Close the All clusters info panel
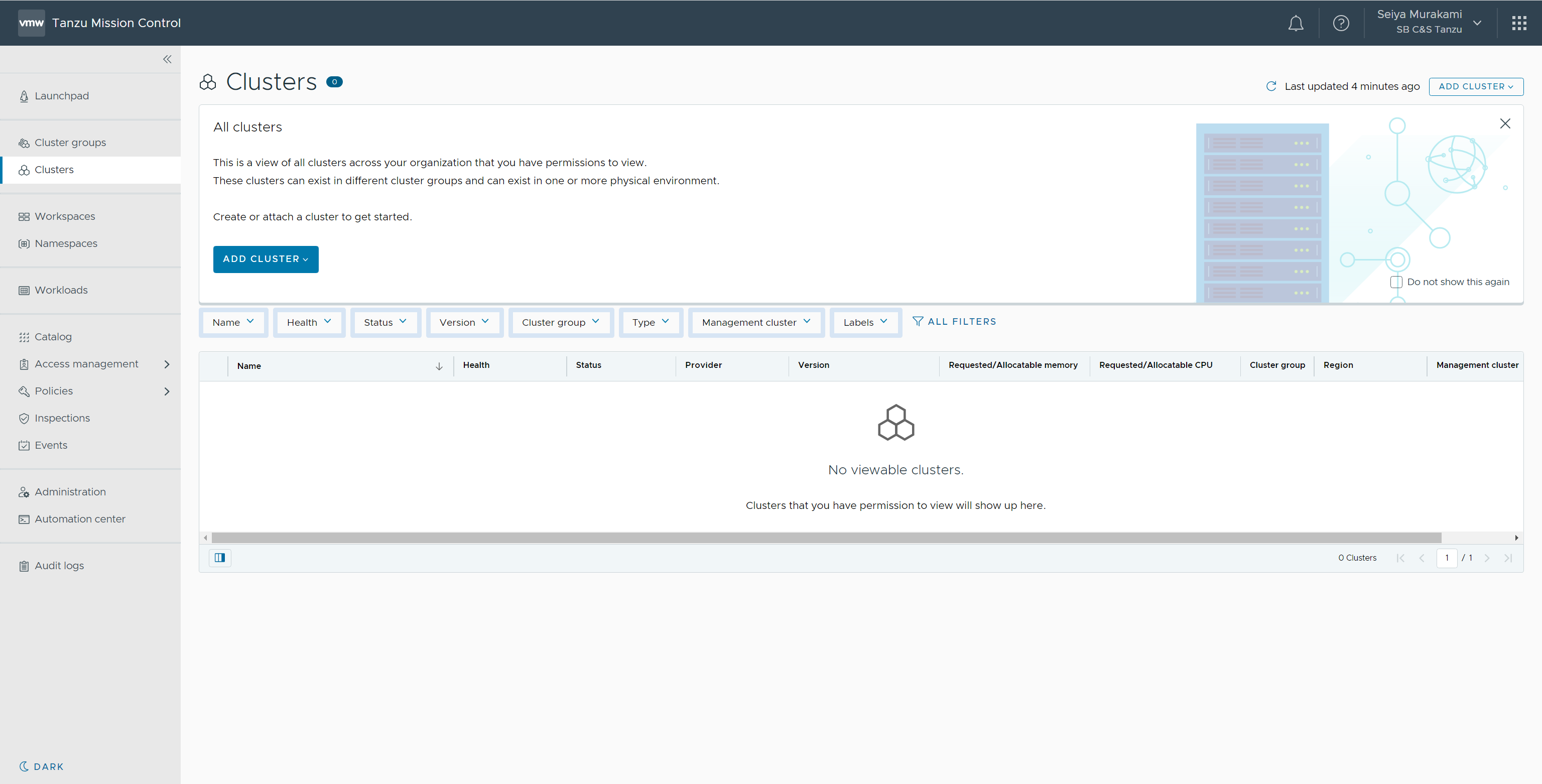 pyautogui.click(x=1505, y=123)
